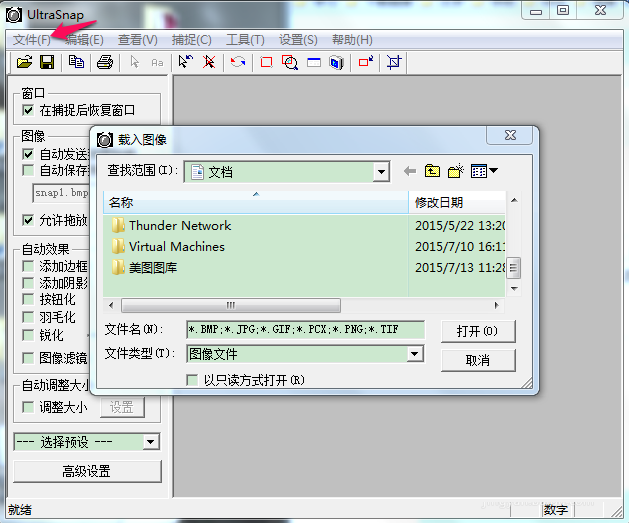
Task: Click the file list scroll up arrow
Action: [x=514, y=200]
